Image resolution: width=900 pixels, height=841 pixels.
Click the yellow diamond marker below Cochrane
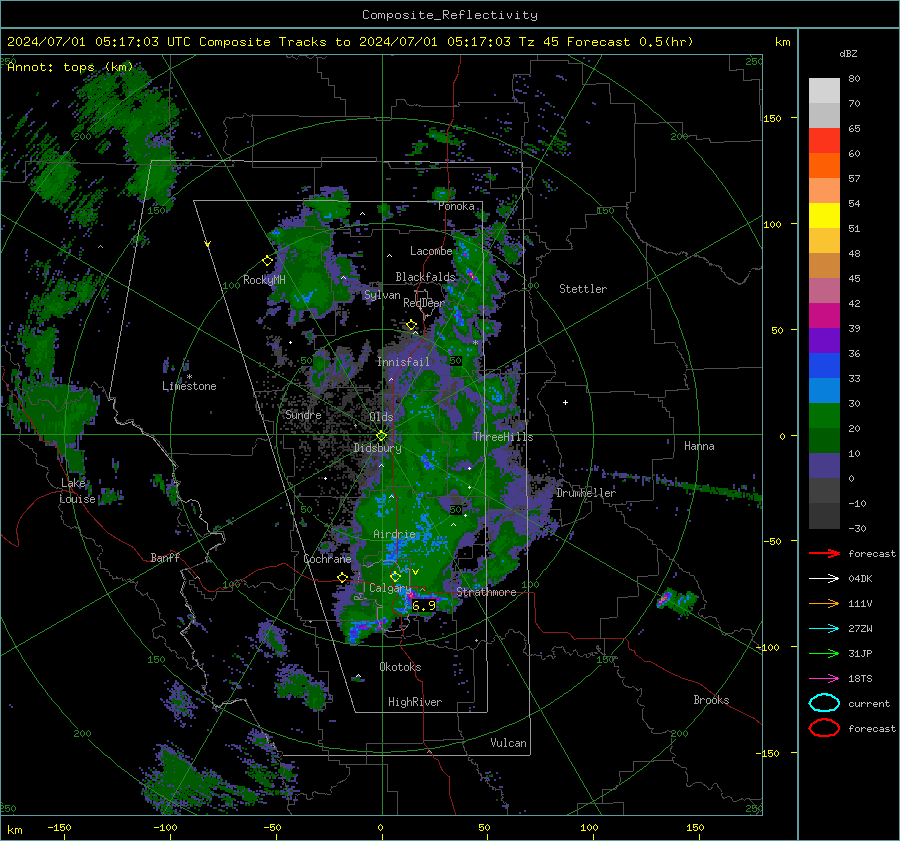tap(342, 578)
